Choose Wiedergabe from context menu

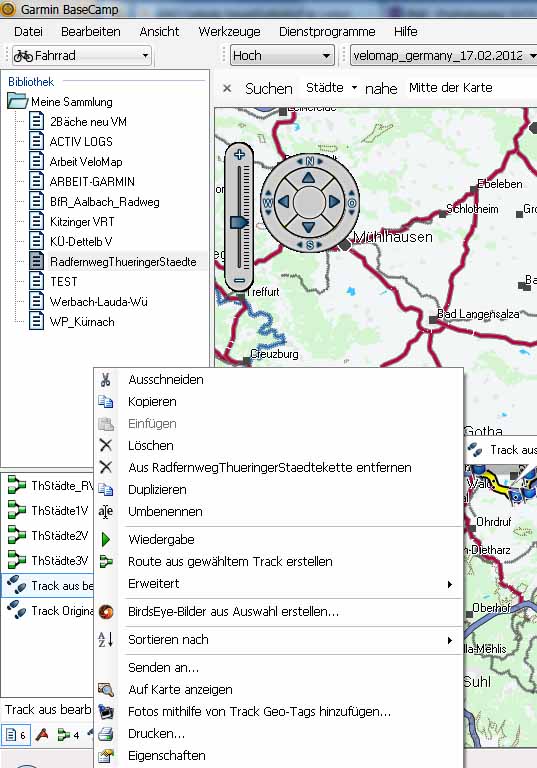click(x=278, y=540)
